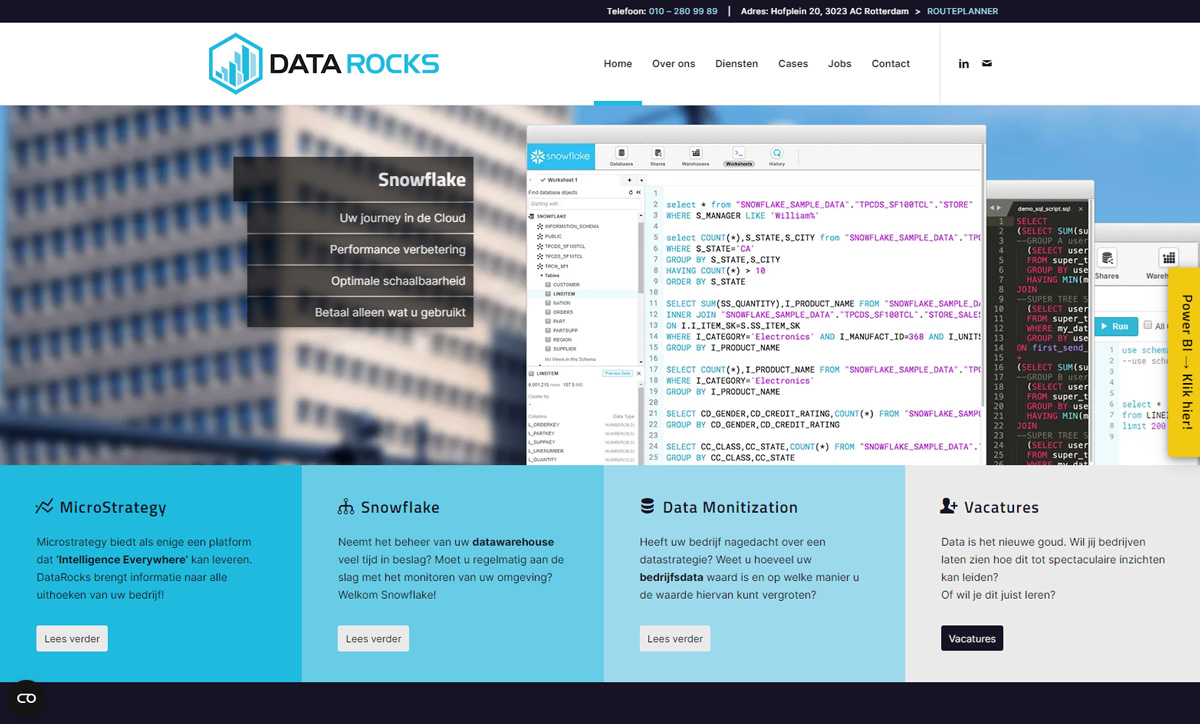1200x724 pixels.
Task: Open the Over ons menu item
Action: click(673, 63)
